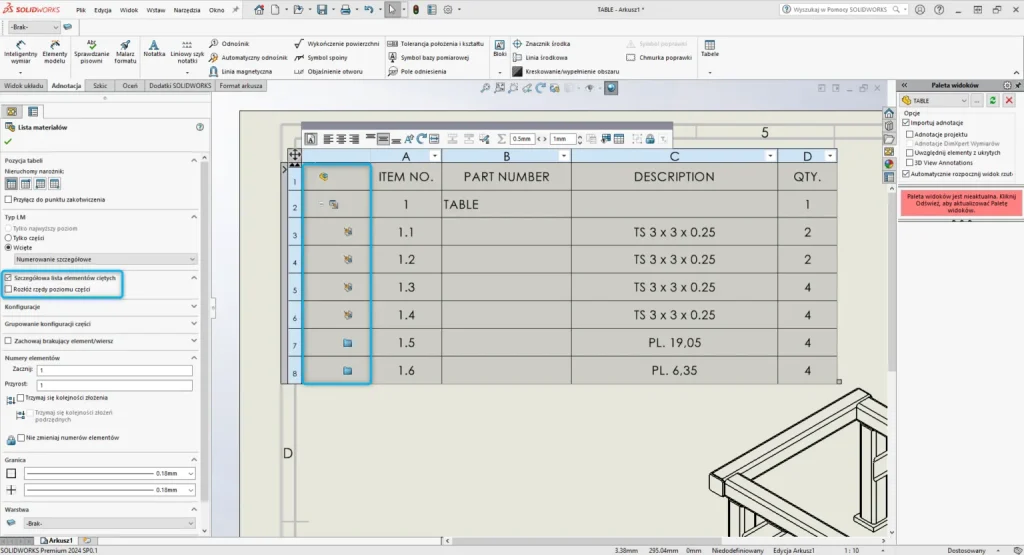Open the Tabele tool

click(710, 49)
